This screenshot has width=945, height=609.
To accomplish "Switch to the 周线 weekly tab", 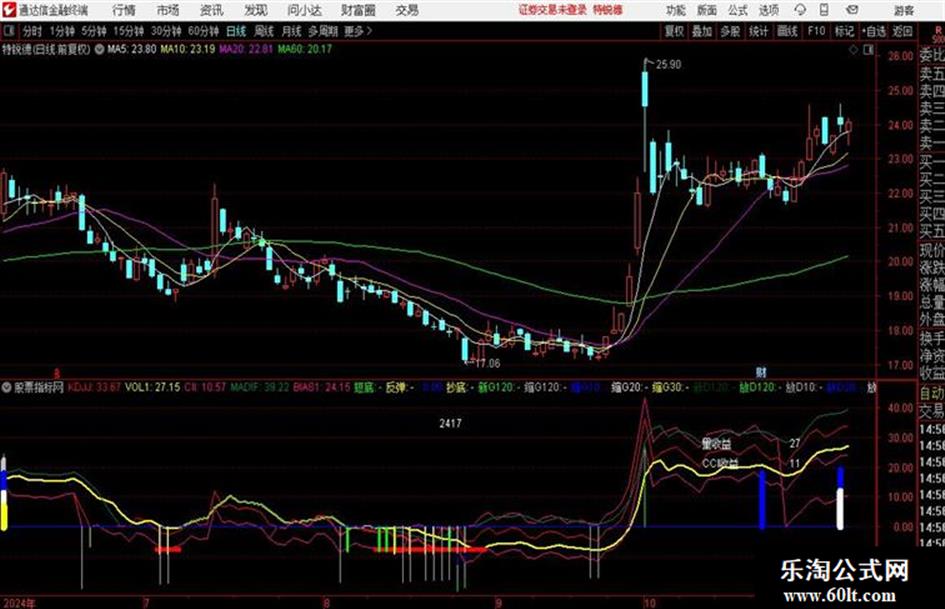I will click(x=263, y=31).
